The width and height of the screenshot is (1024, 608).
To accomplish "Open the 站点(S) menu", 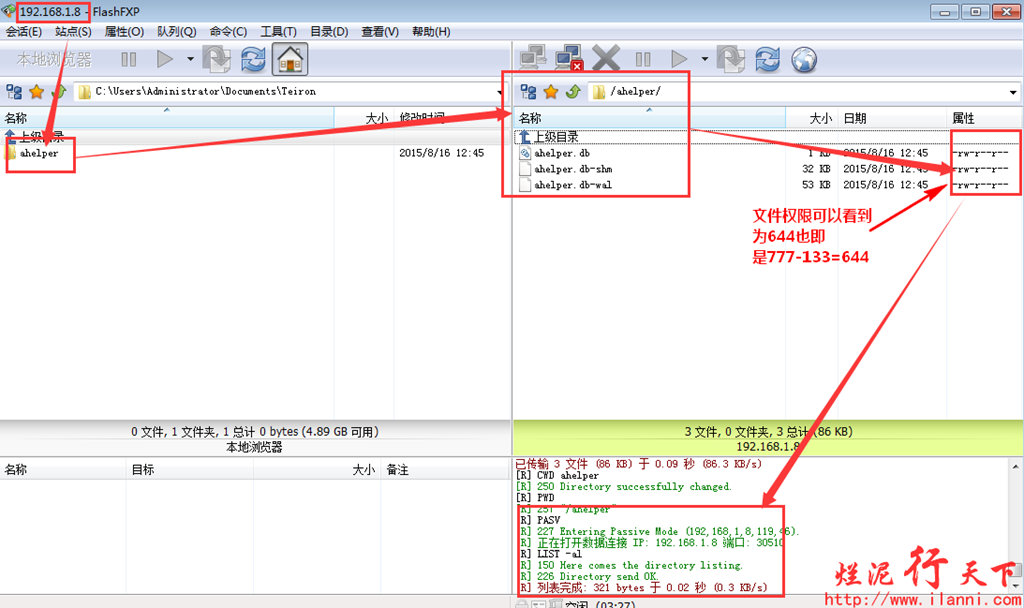I will click(x=73, y=32).
